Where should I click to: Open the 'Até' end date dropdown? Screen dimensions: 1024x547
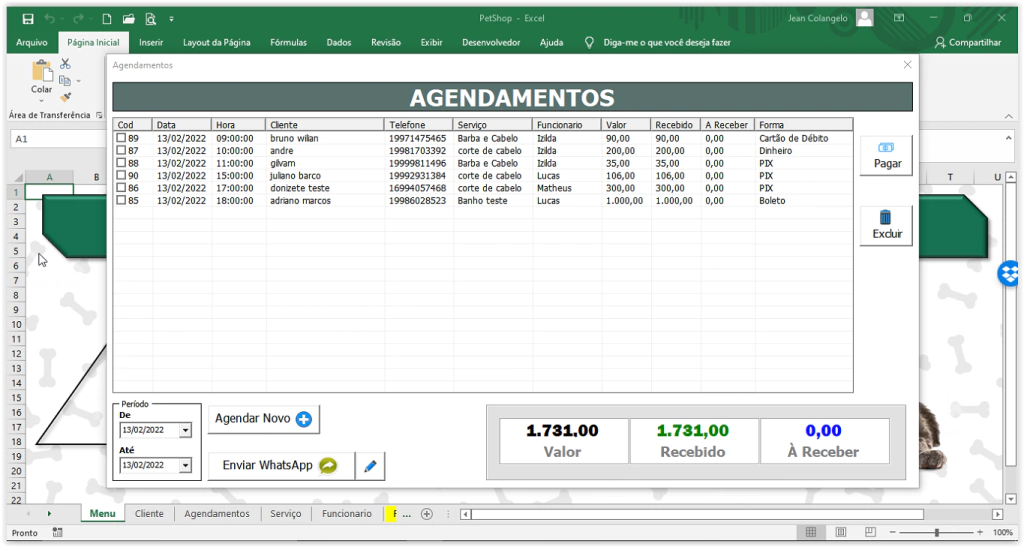[x=185, y=466]
